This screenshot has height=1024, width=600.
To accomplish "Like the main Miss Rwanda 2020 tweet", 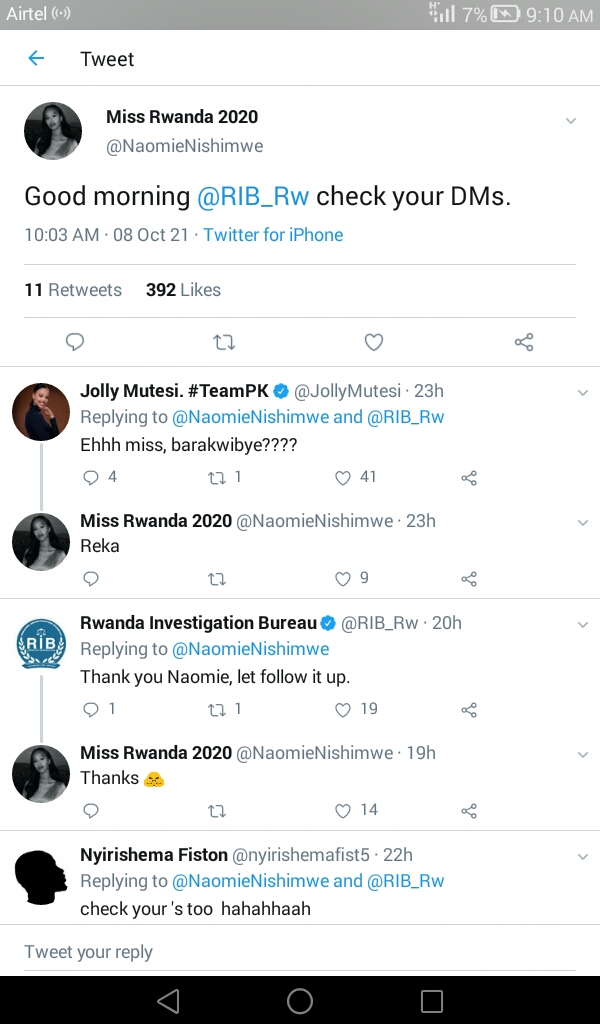I will point(374,343).
